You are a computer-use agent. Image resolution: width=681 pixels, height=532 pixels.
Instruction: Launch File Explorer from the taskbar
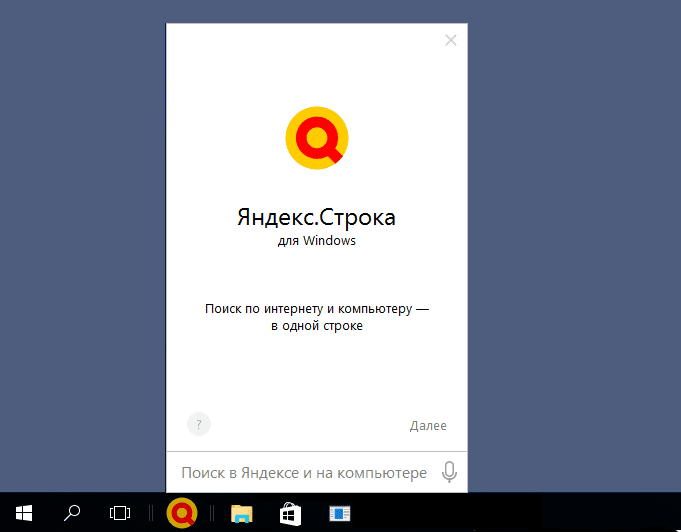241,513
